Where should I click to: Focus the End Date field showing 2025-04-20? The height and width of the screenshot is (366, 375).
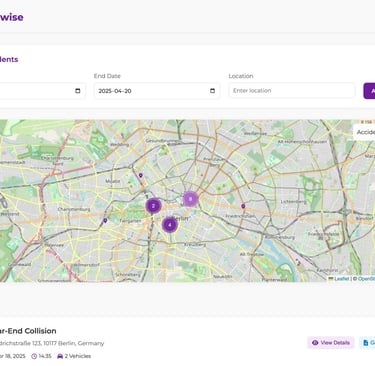[x=157, y=91]
